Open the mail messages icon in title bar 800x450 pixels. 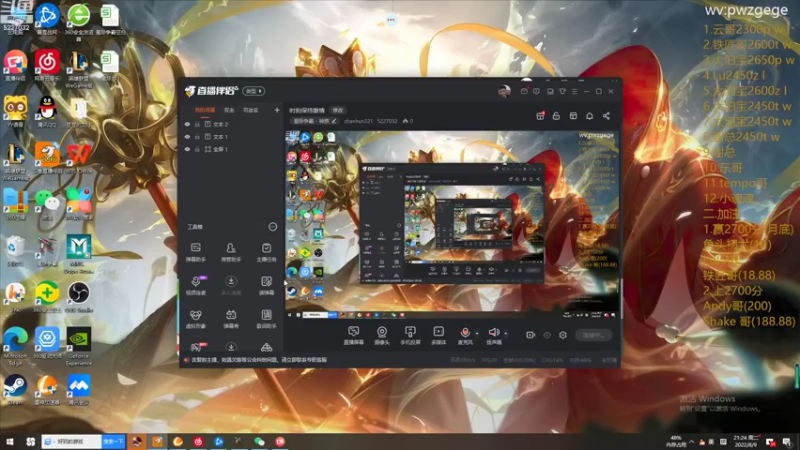point(524,91)
